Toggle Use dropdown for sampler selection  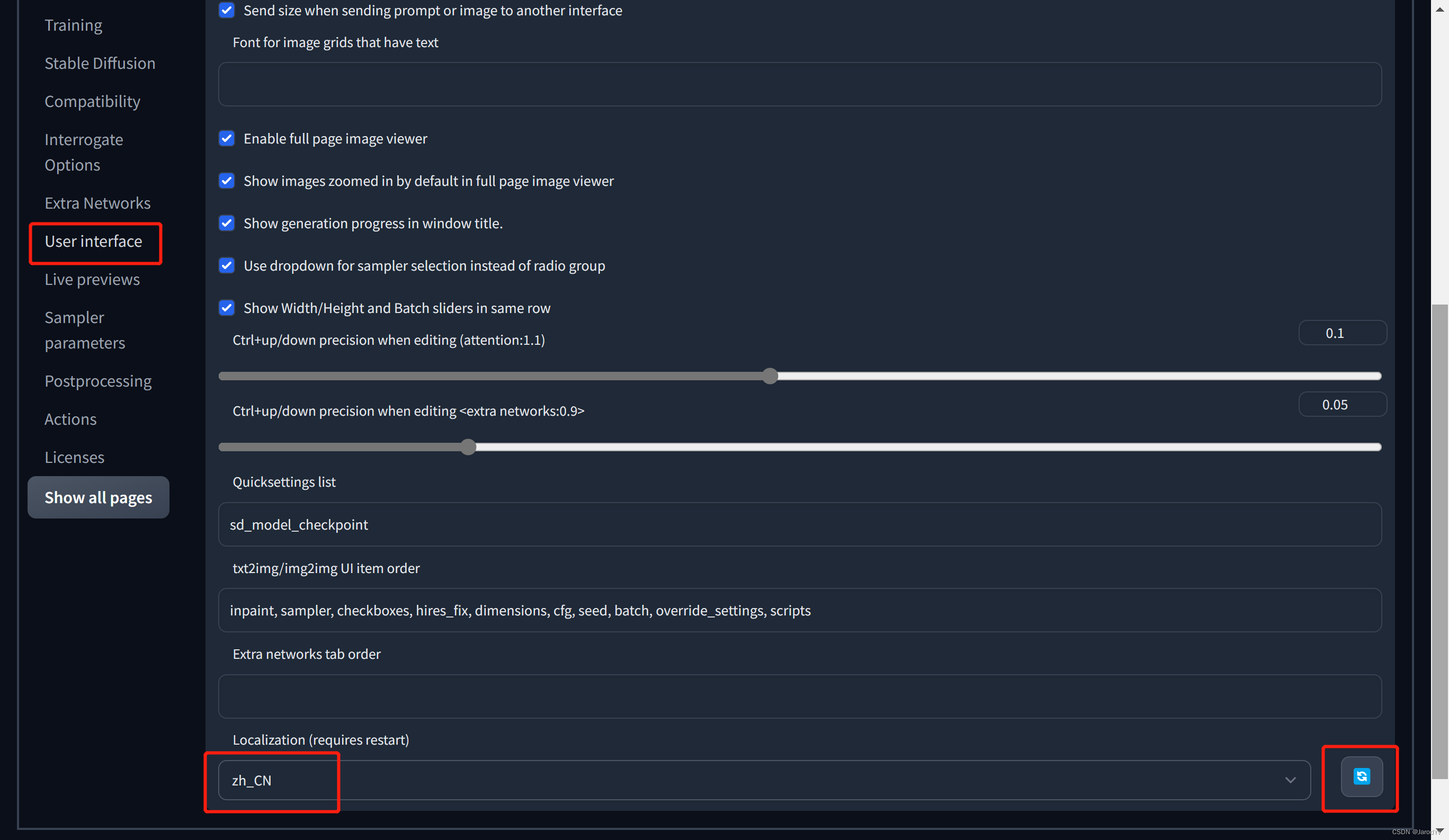226,265
